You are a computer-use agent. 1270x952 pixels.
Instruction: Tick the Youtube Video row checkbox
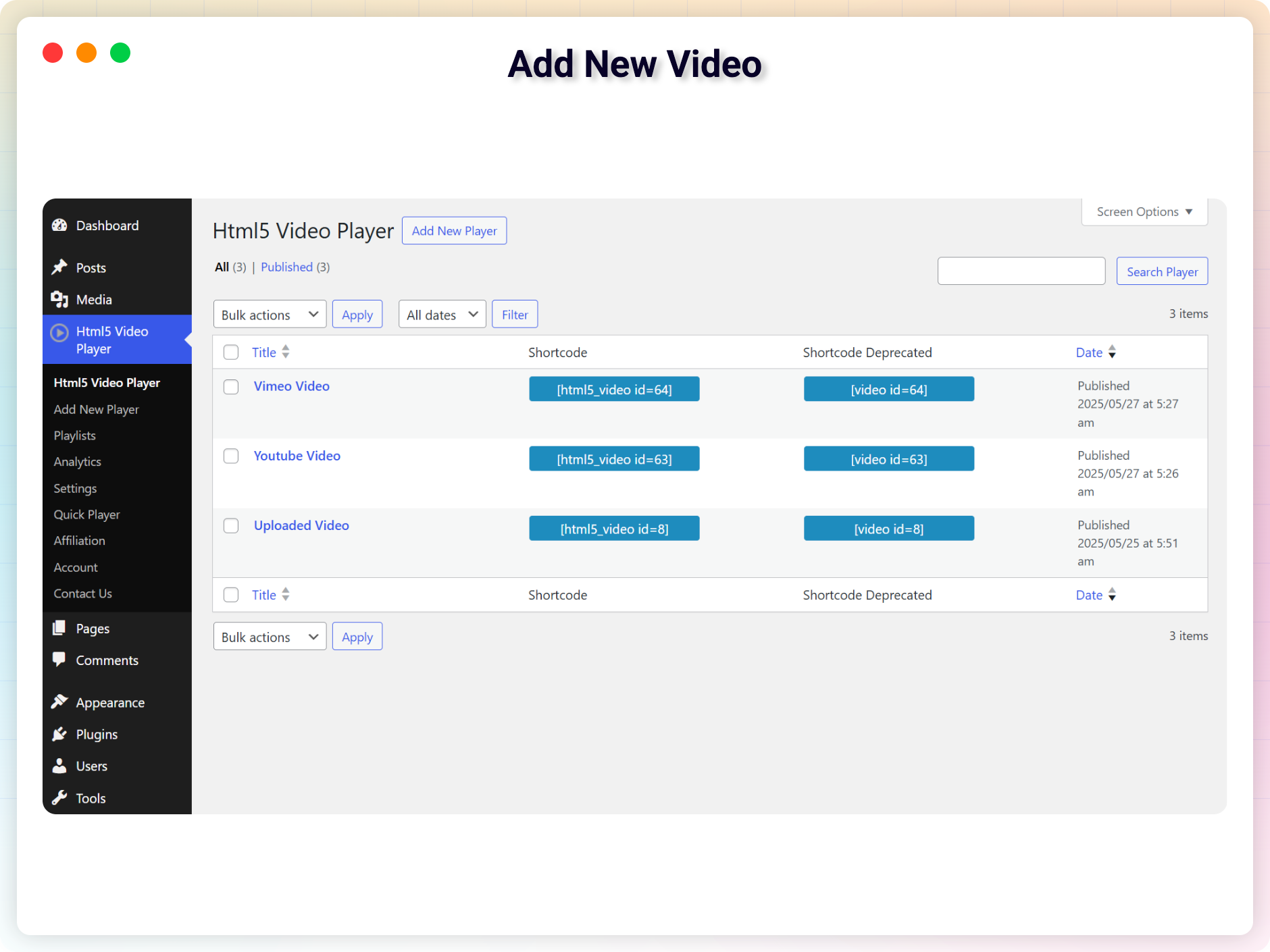(x=231, y=456)
